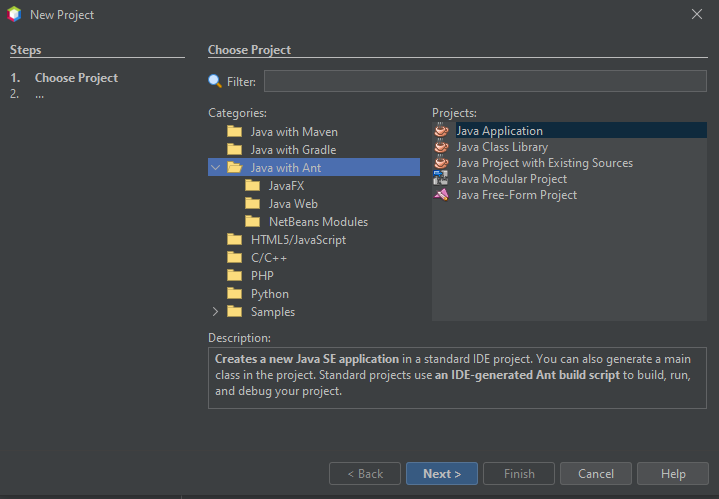Click the NetBeans logo in title bar
This screenshot has height=499, width=719.
(x=14, y=15)
